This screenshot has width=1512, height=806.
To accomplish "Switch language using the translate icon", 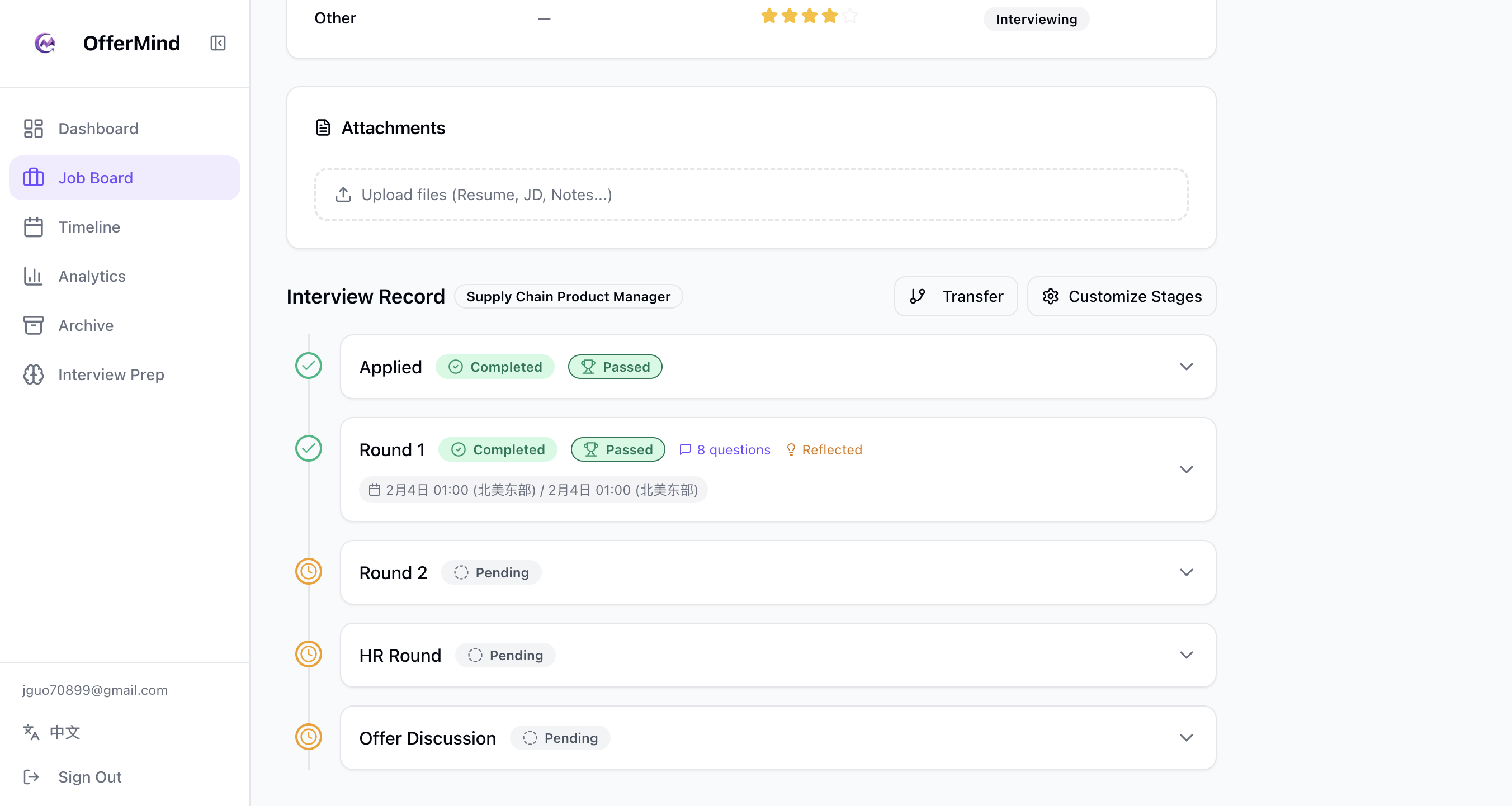I will coord(31,732).
